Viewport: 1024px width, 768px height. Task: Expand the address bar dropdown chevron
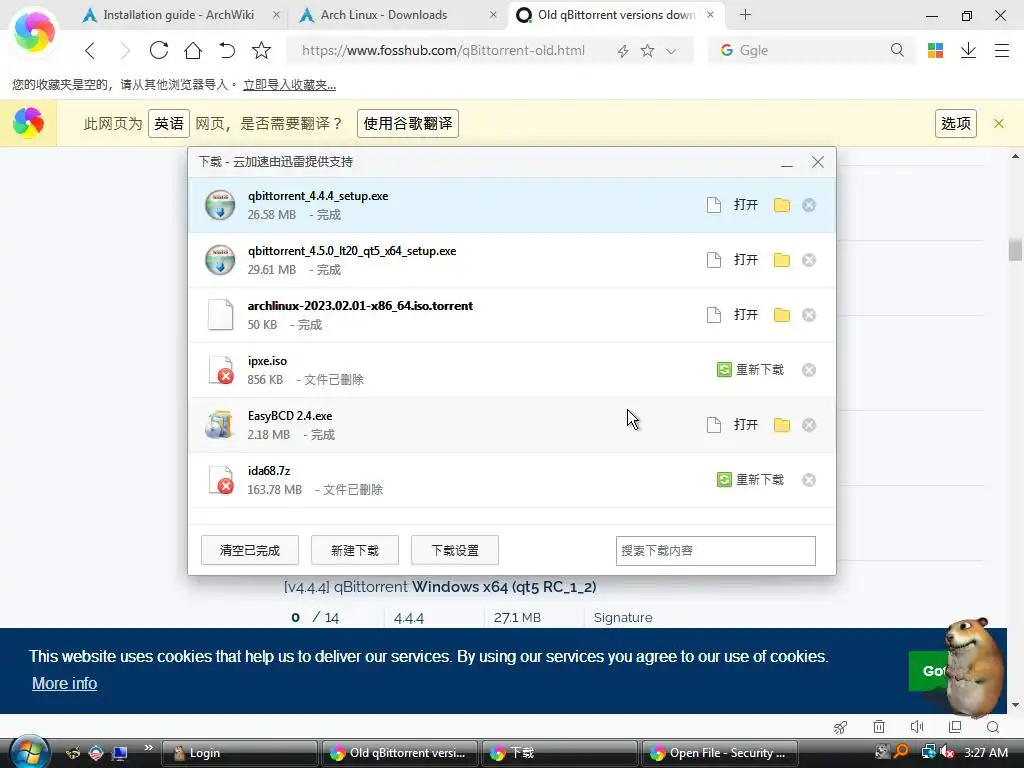(x=671, y=51)
